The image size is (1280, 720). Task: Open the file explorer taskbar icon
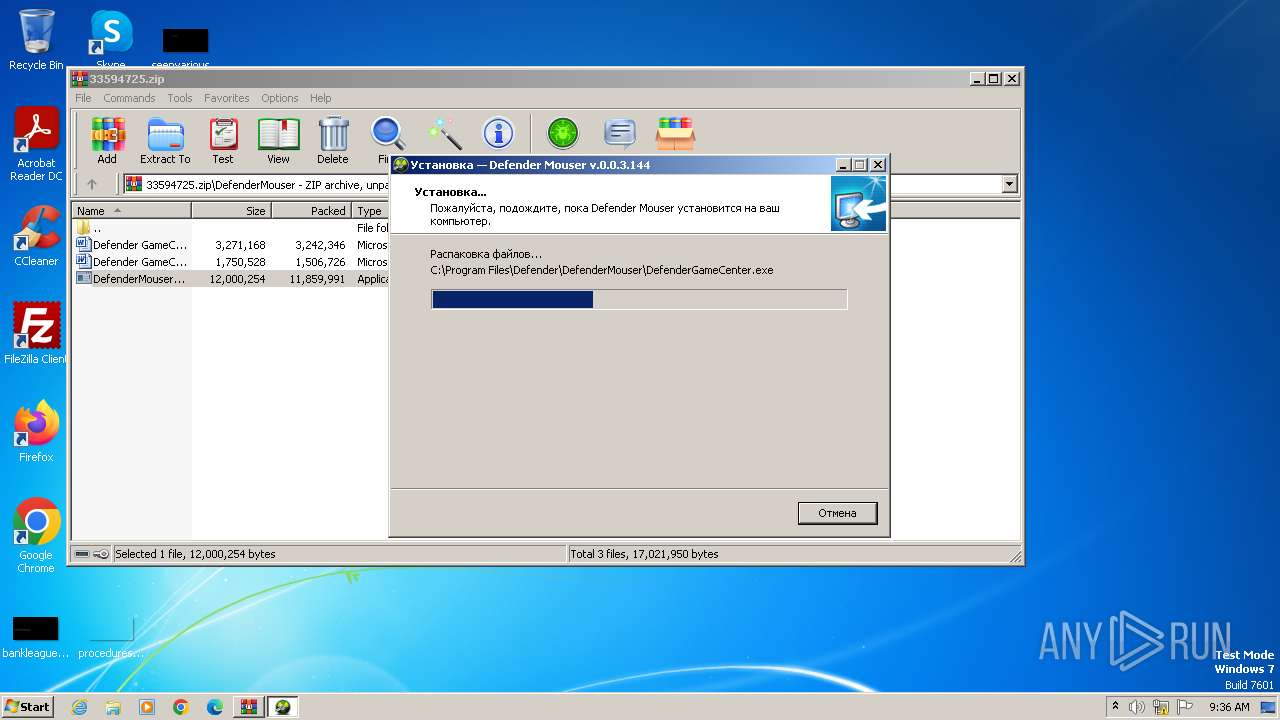(x=113, y=707)
